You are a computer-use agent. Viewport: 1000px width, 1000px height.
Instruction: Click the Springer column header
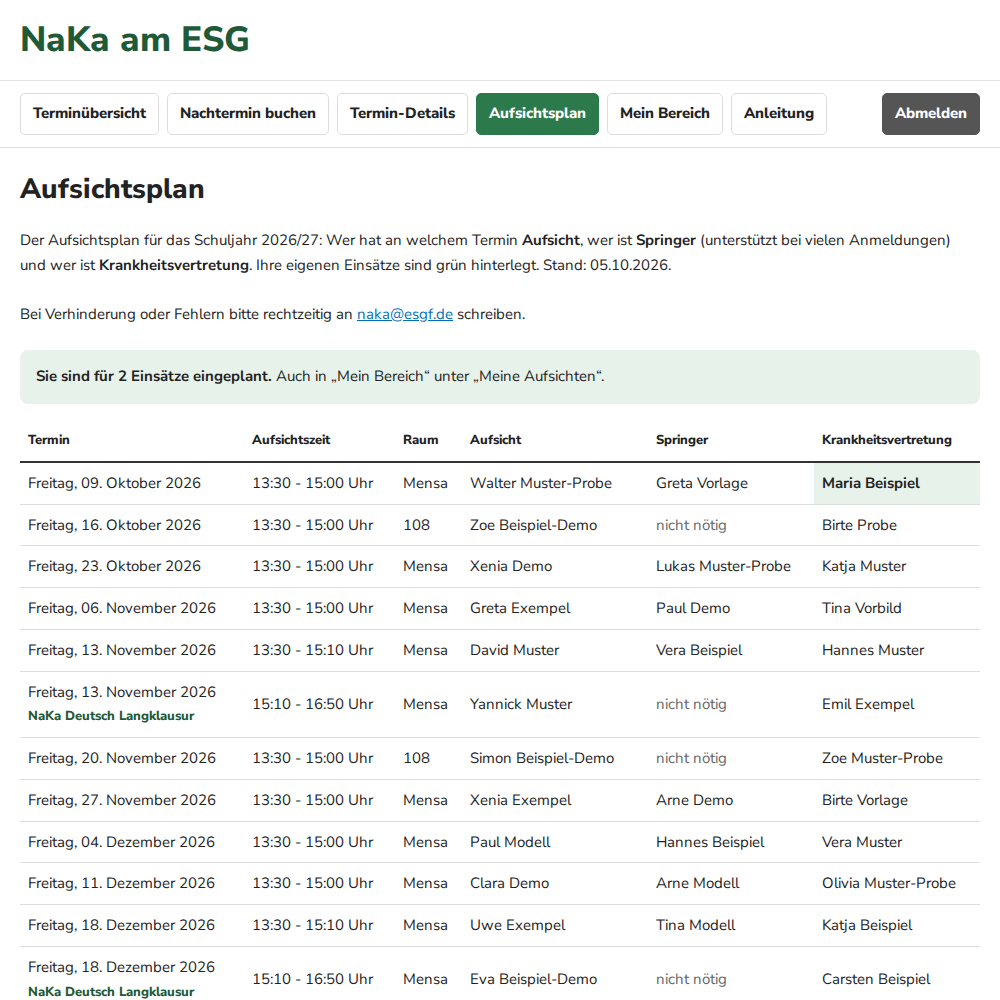pos(682,439)
